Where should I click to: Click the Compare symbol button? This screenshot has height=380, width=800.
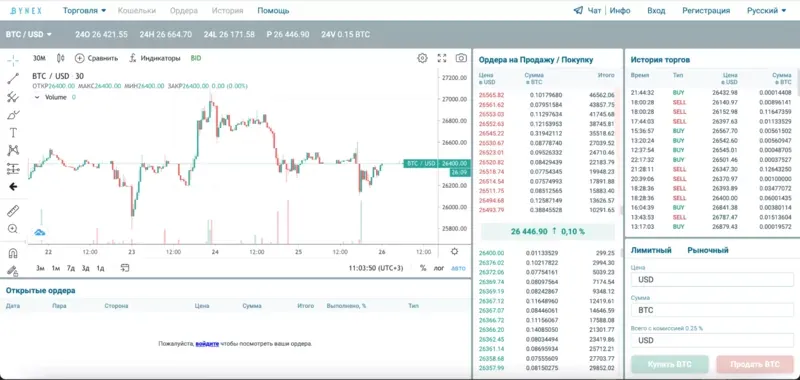click(96, 58)
